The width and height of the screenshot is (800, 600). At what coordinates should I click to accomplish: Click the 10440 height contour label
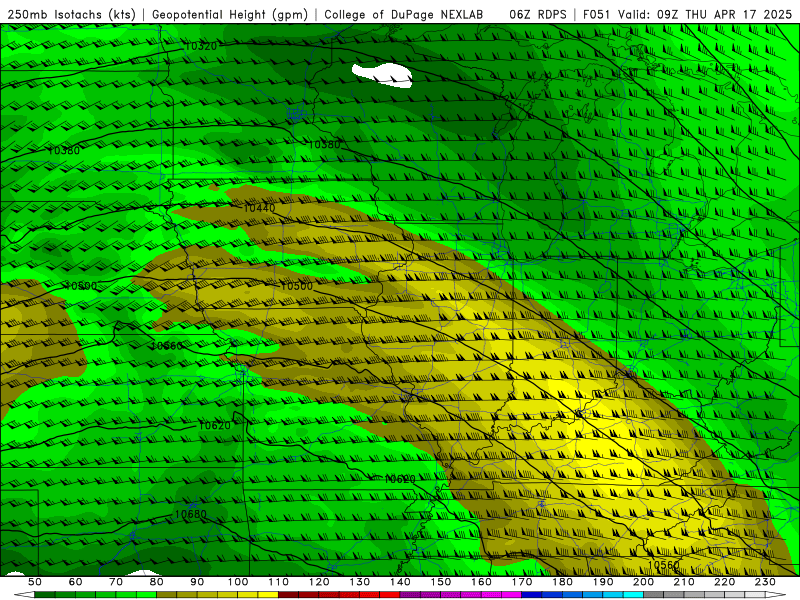pos(259,208)
